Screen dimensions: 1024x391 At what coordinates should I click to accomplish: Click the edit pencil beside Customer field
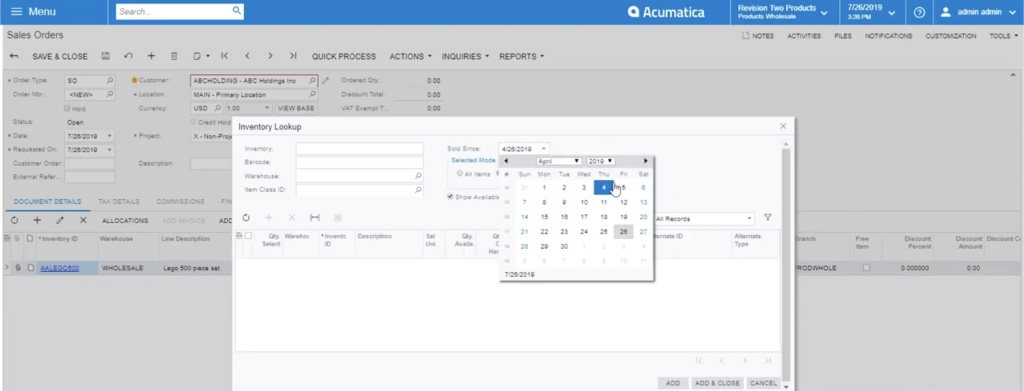click(x=325, y=81)
